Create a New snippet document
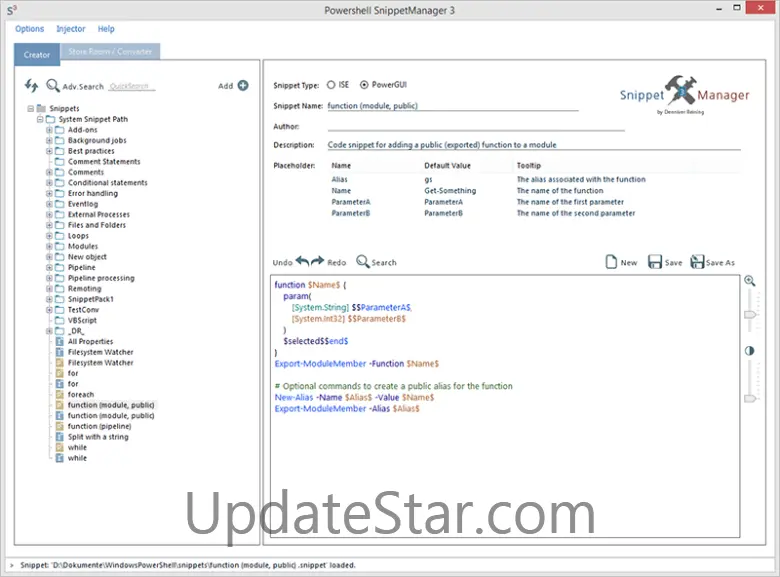The height and width of the screenshot is (577, 780). (x=611, y=262)
